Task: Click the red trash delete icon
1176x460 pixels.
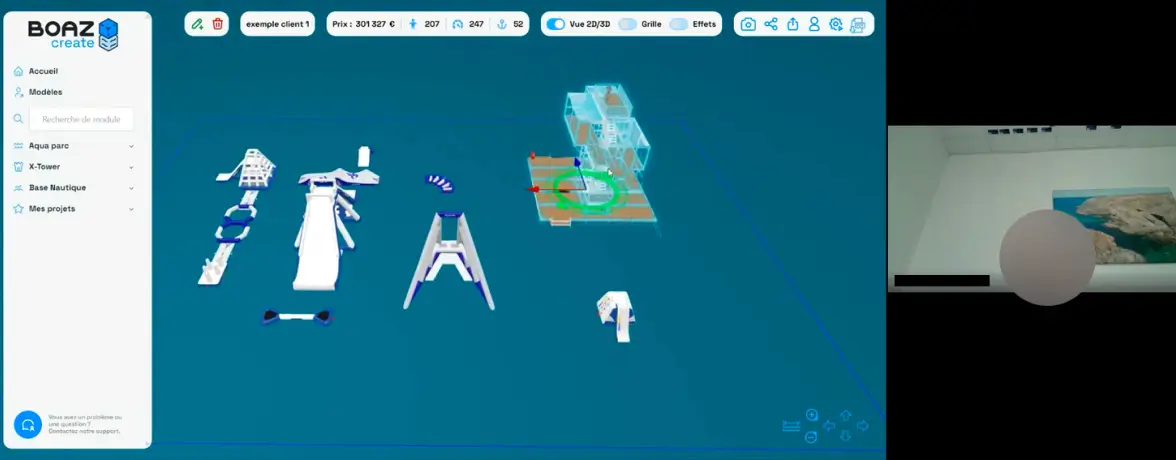Action: (218, 24)
